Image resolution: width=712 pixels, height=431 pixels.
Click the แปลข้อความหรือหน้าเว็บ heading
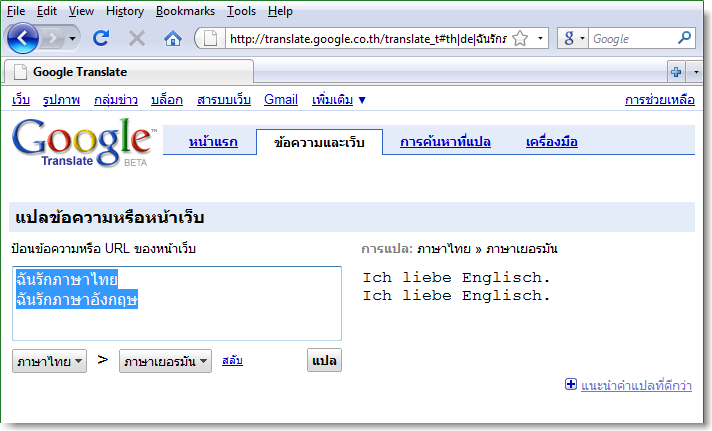[109, 218]
